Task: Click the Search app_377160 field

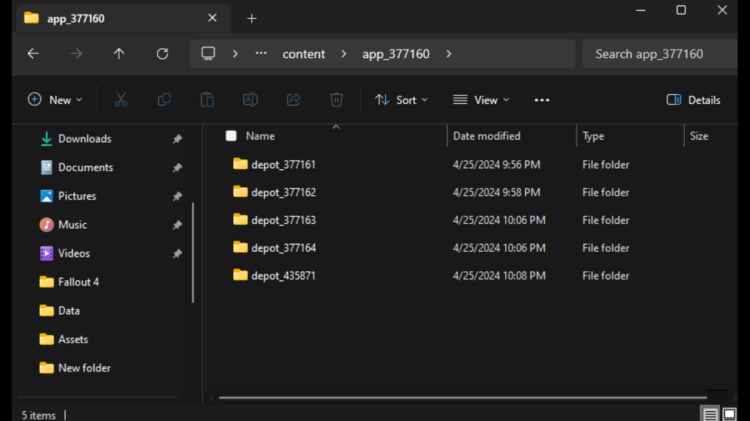Action: [660, 54]
